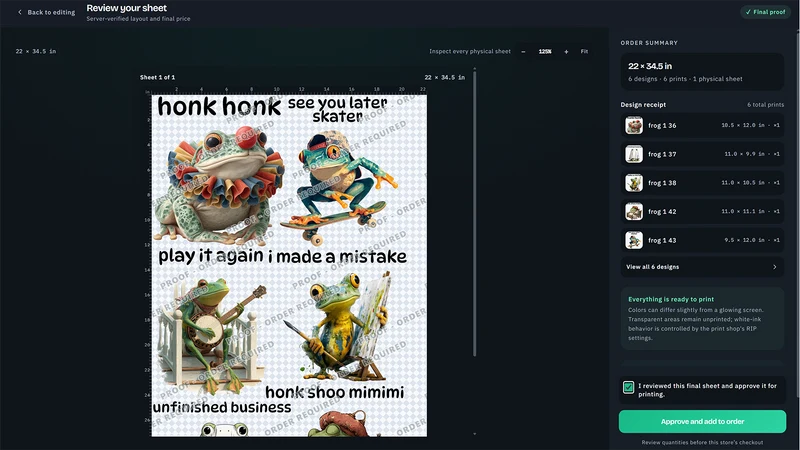The height and width of the screenshot is (450, 800).
Task: Click the Sheet 1 of 1 label
Action: (158, 78)
